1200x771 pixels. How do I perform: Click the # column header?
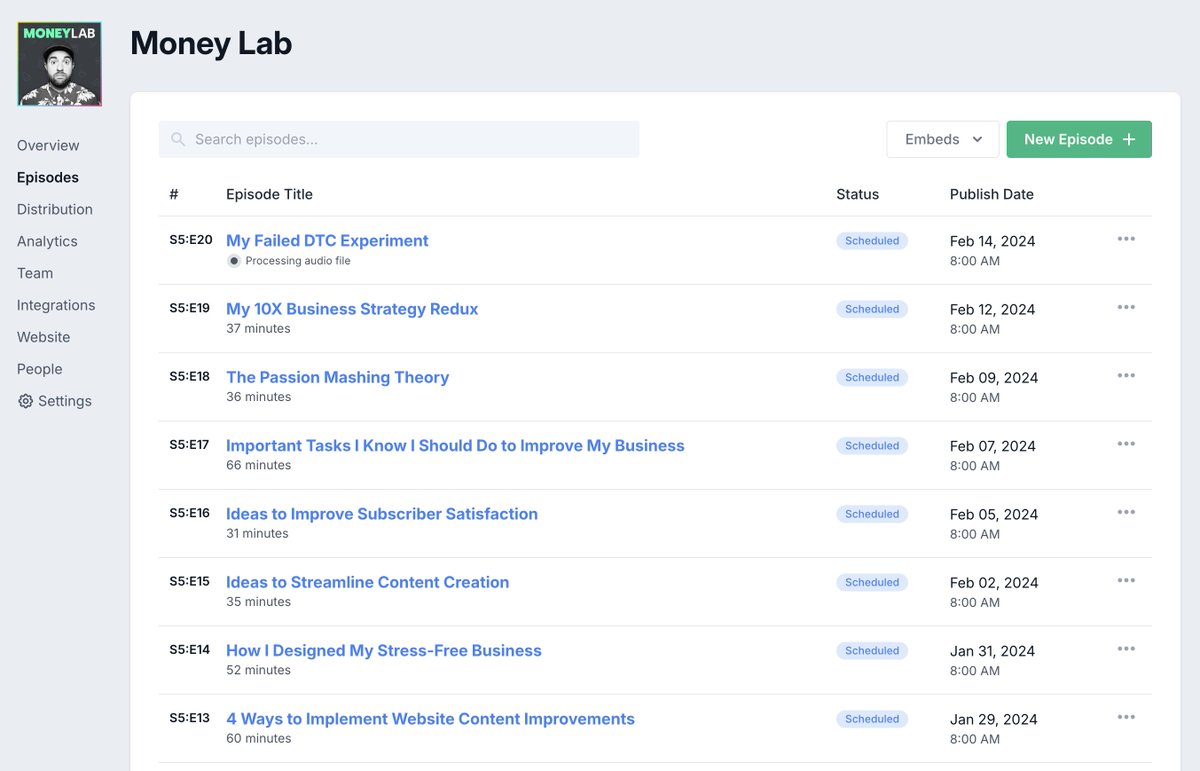tap(174, 194)
